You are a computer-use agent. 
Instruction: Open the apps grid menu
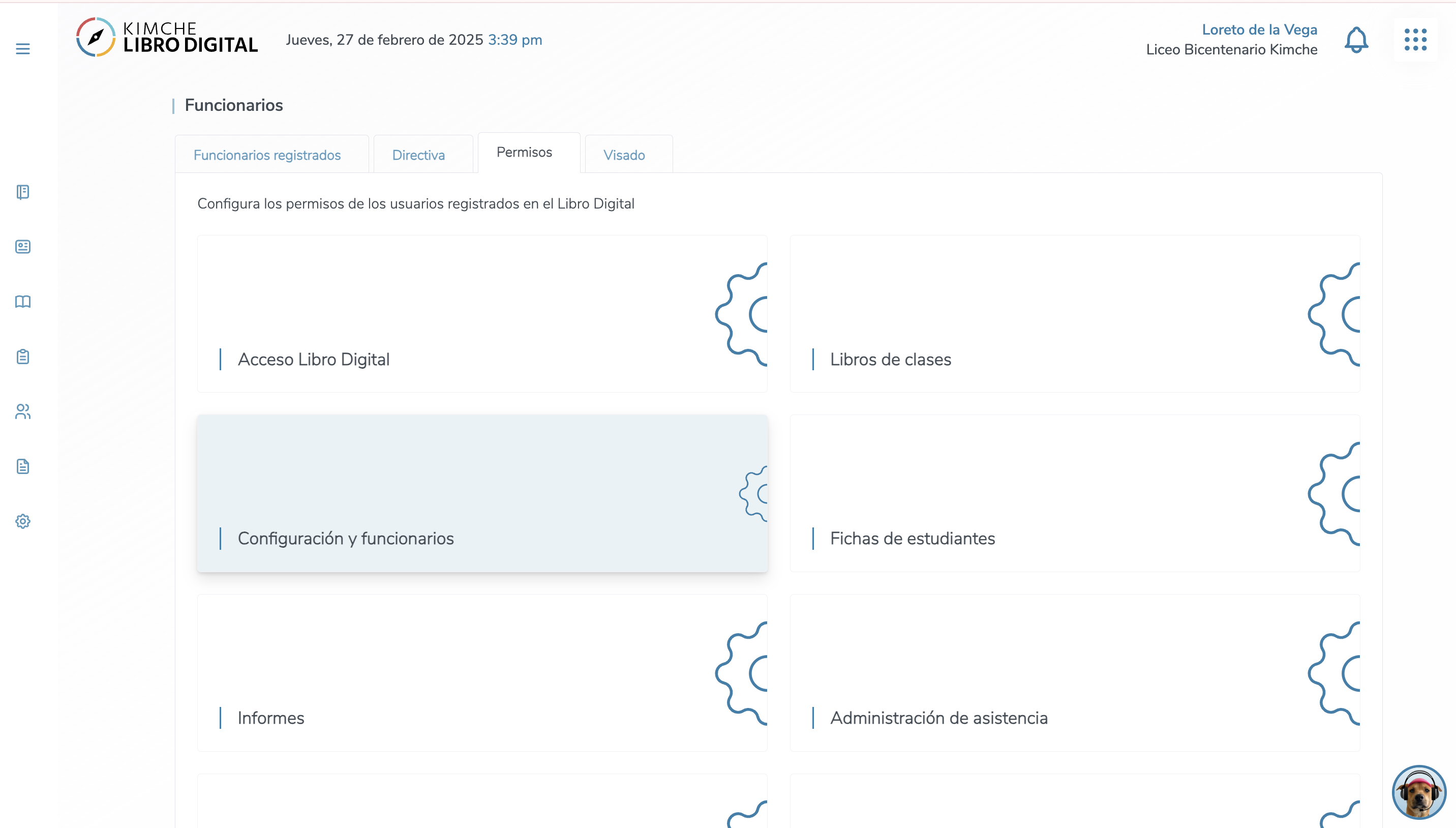pos(1415,40)
